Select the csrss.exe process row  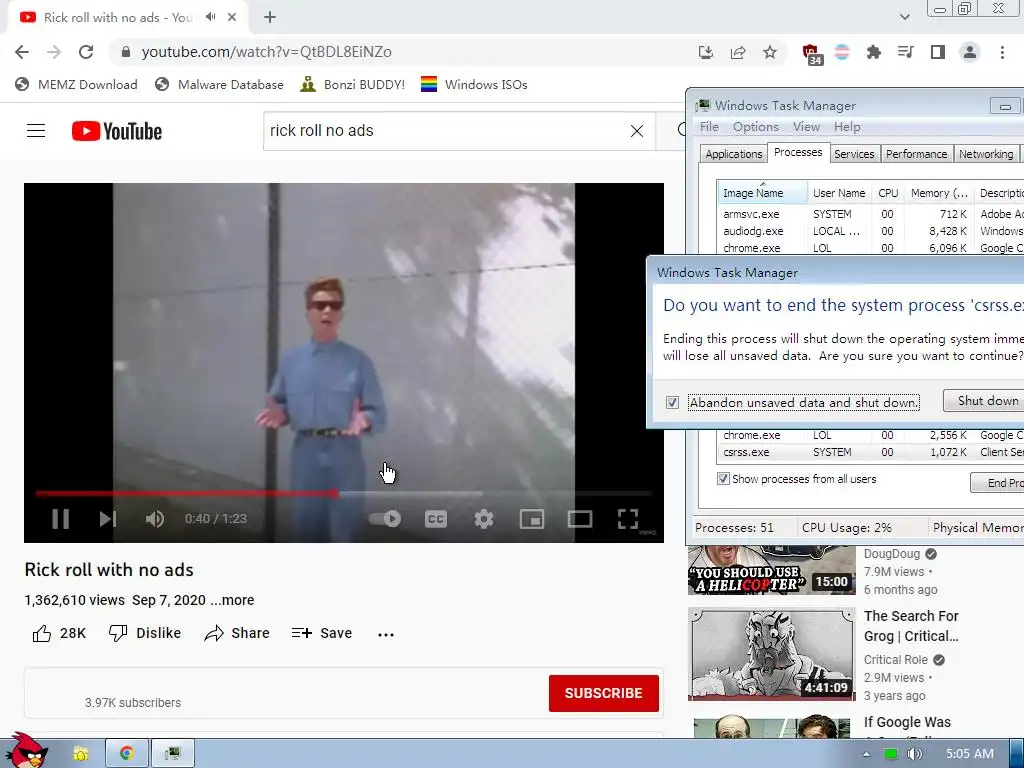(x=871, y=452)
